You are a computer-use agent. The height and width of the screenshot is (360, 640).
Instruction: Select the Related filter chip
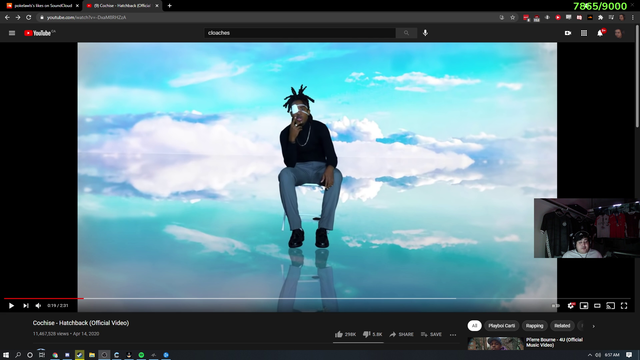(562, 326)
